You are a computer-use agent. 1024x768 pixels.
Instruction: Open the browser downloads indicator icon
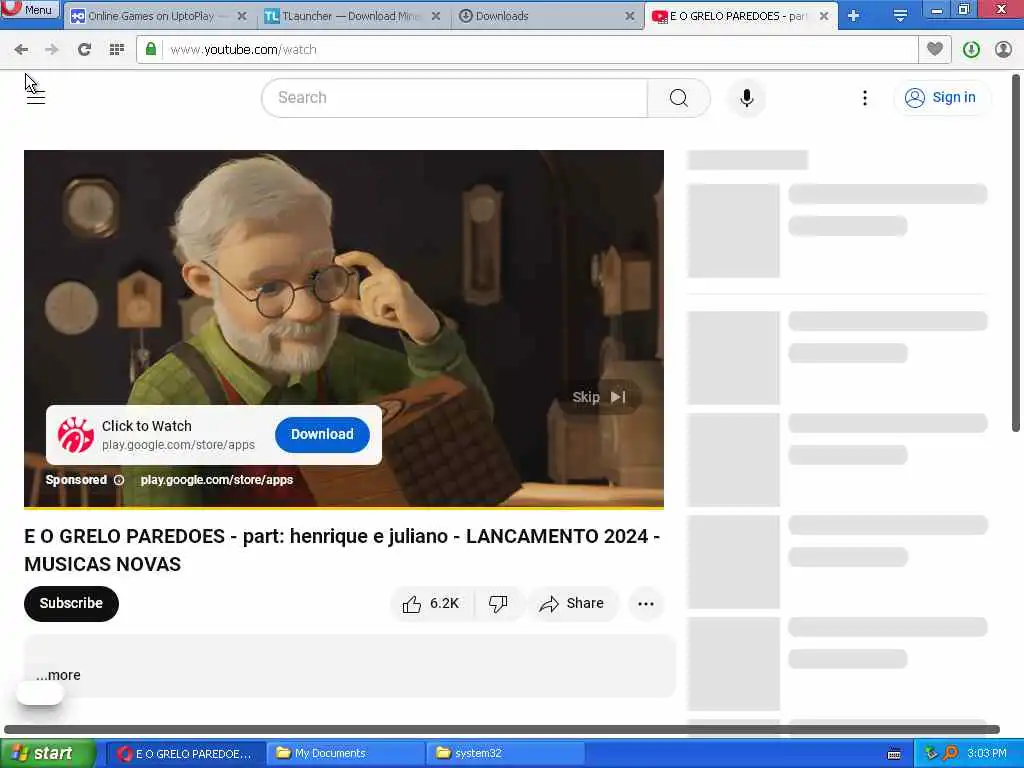(971, 50)
